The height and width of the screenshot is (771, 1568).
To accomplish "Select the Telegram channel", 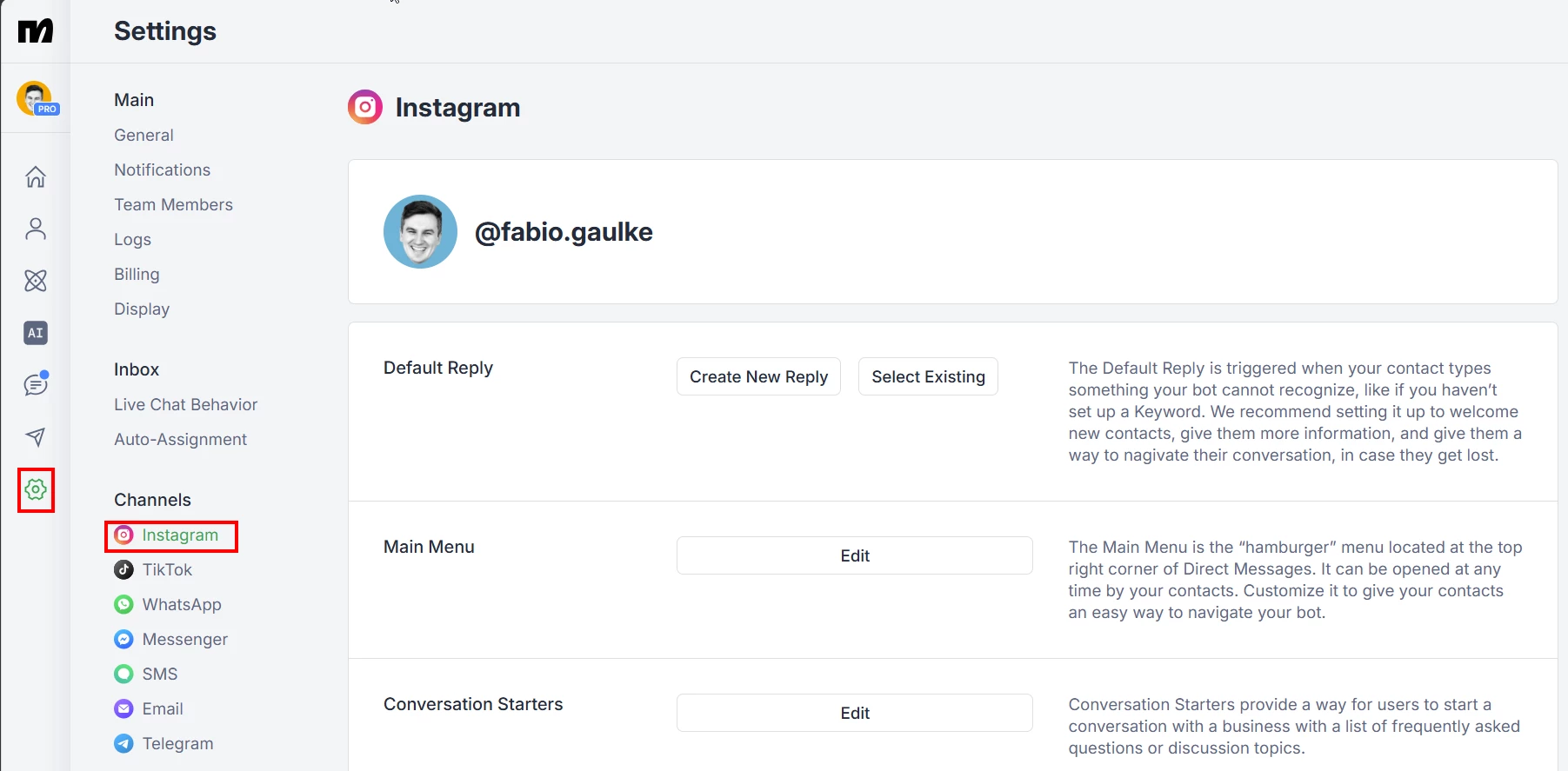I will (177, 743).
